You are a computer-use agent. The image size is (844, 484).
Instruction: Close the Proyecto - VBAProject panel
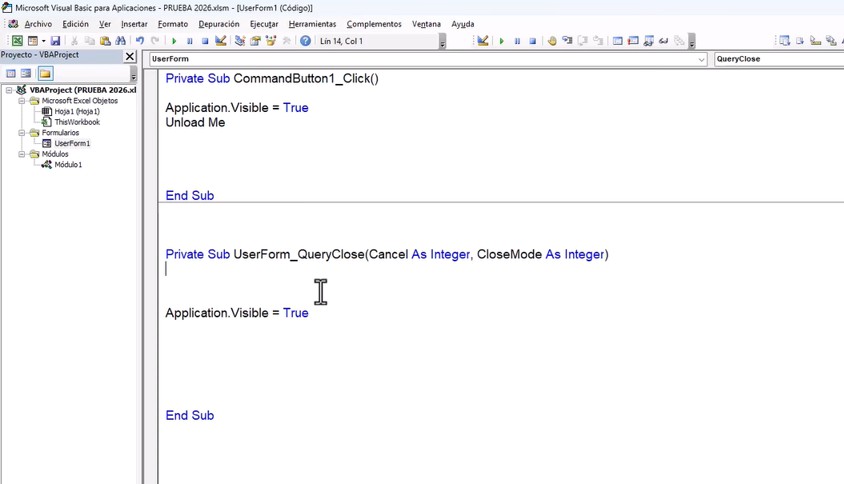pyautogui.click(x=130, y=56)
